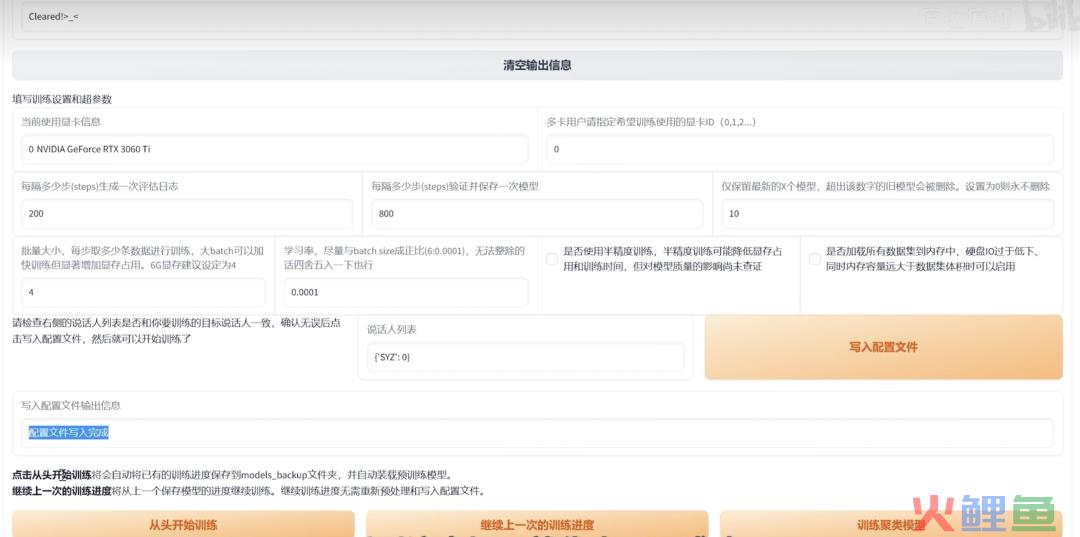Click 继续上一次的训练进度 button
Image resolution: width=1080 pixels, height=537 pixels.
pos(537,525)
